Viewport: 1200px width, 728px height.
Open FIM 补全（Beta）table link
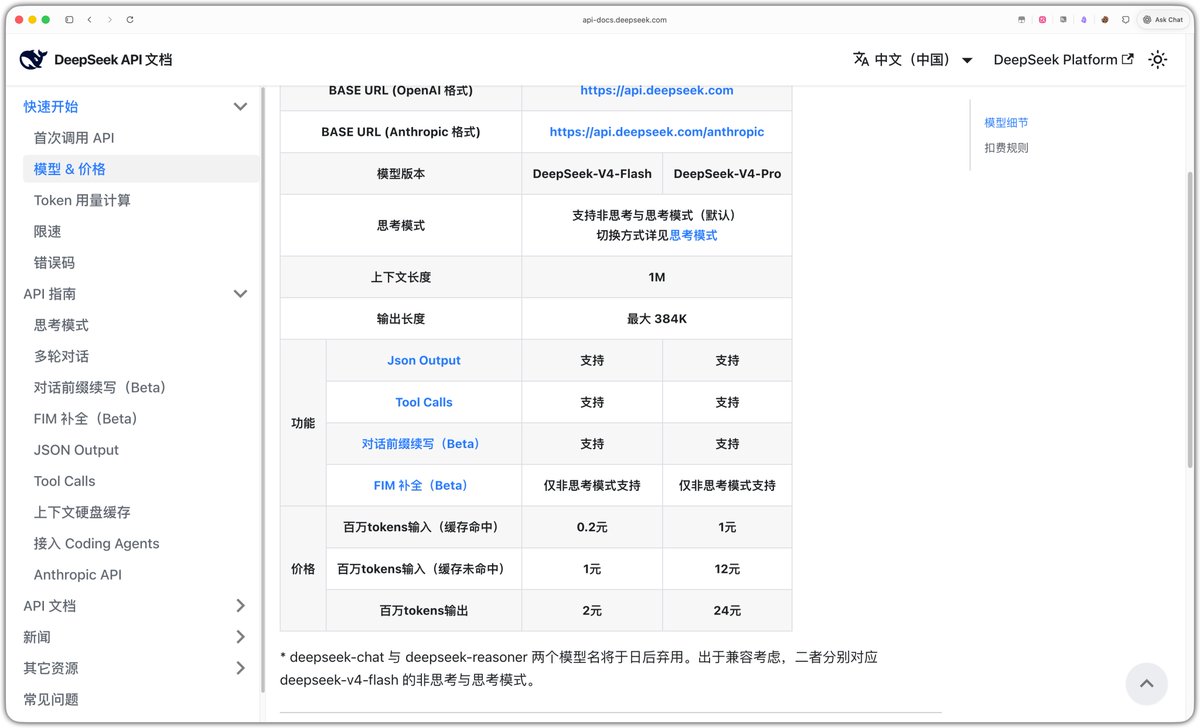424,485
